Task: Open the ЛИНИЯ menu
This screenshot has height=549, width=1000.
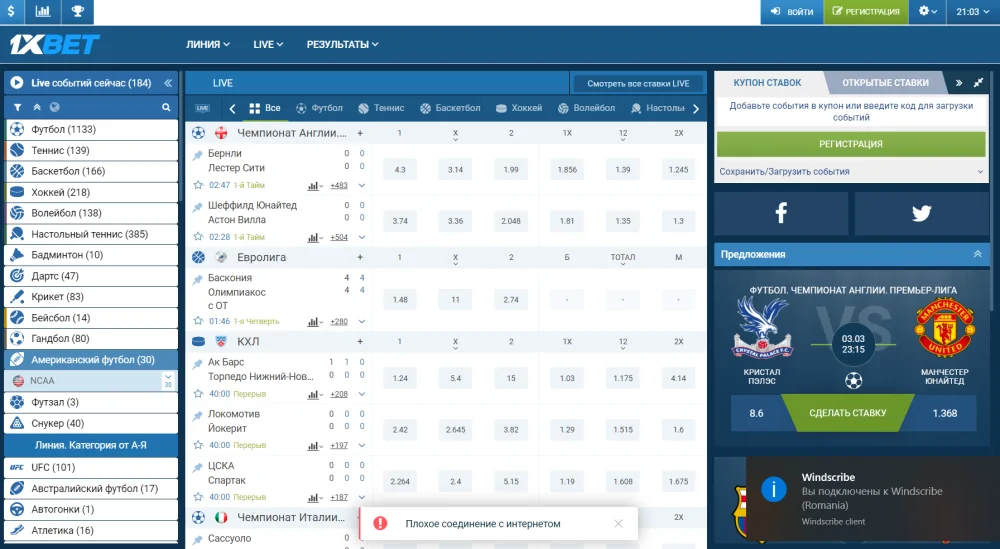Action: pyautogui.click(x=208, y=44)
